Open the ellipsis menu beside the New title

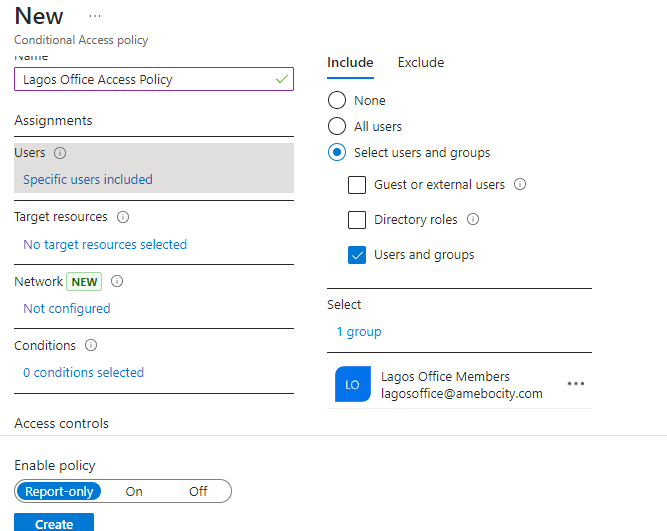pos(95,17)
